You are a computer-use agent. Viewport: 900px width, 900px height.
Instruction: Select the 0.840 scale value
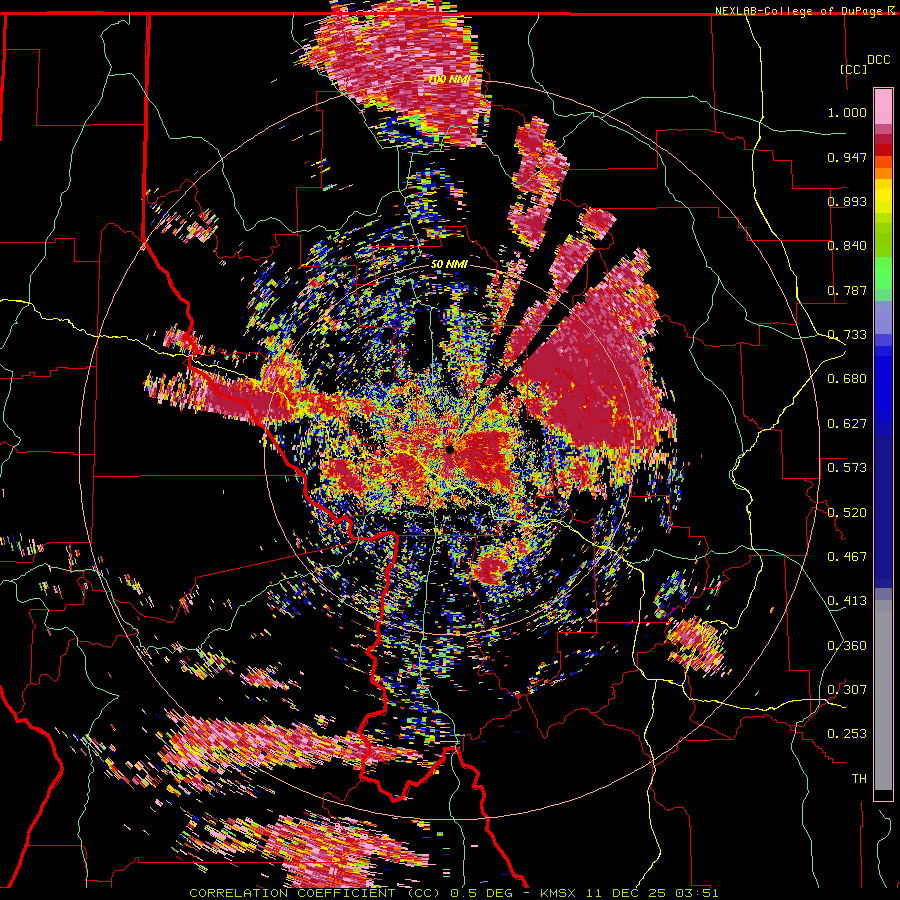tap(847, 246)
